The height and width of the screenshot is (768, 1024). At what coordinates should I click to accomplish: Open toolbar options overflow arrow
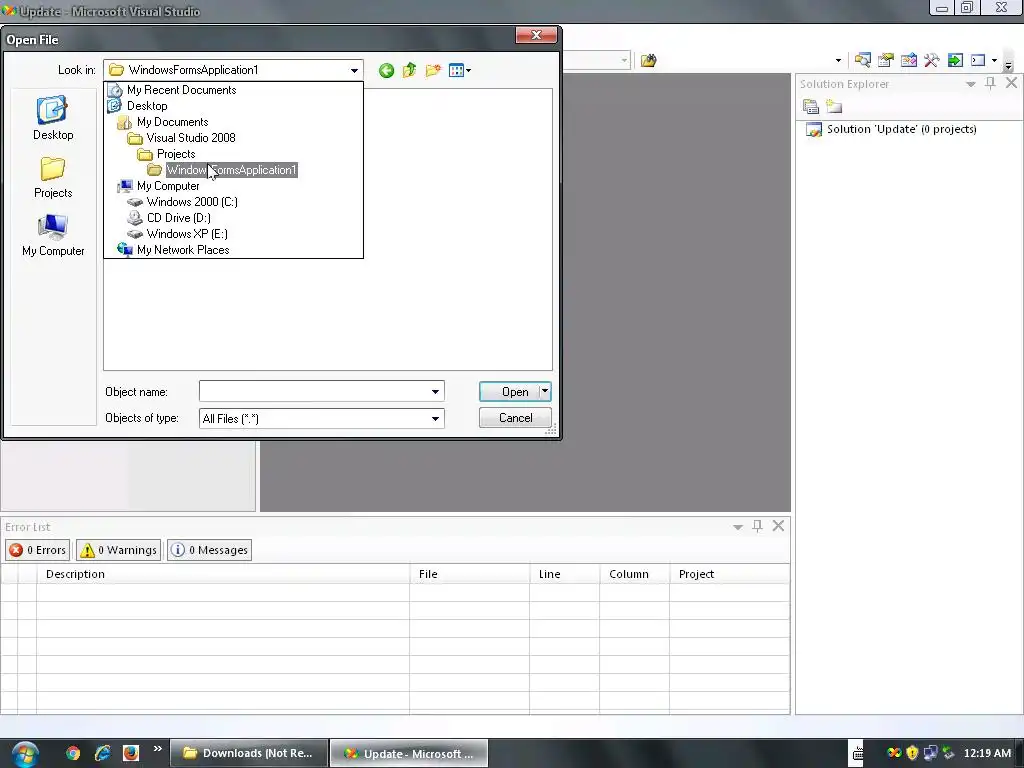click(1008, 64)
